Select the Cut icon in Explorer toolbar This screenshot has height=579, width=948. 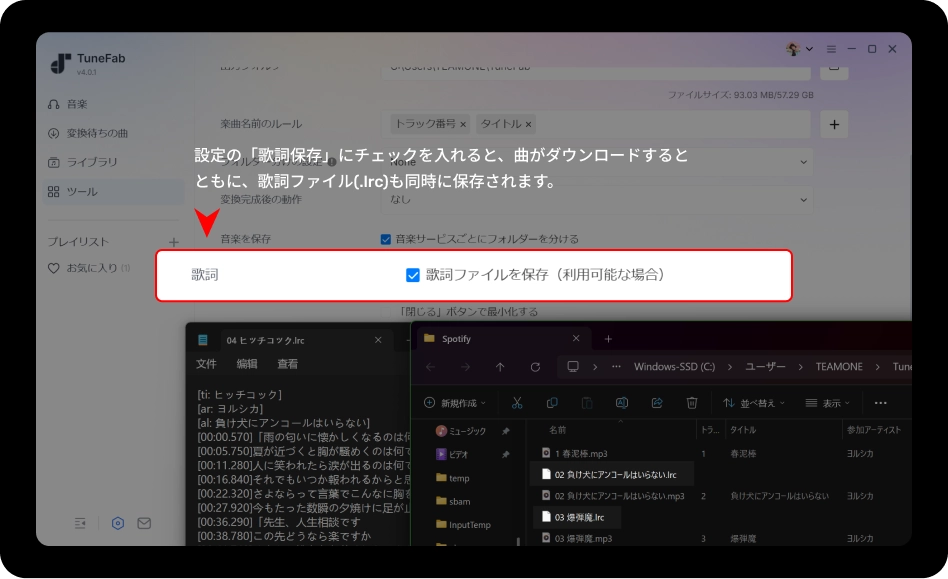[516, 403]
